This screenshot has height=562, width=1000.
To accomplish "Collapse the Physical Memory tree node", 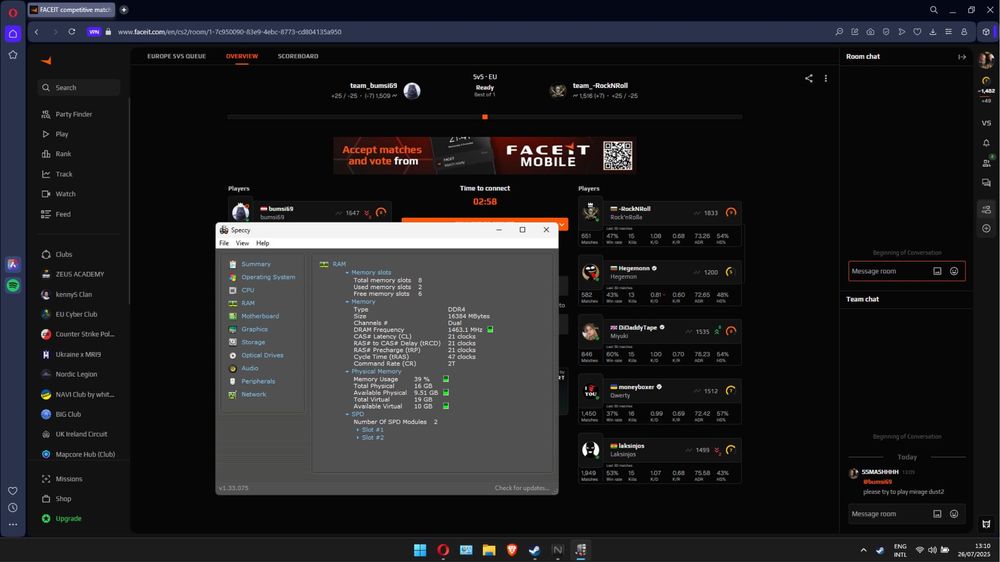I will (x=348, y=371).
